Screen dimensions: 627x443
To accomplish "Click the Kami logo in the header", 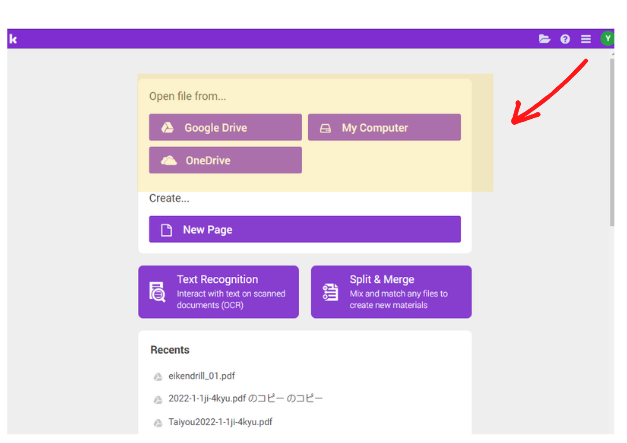I will tap(13, 39).
